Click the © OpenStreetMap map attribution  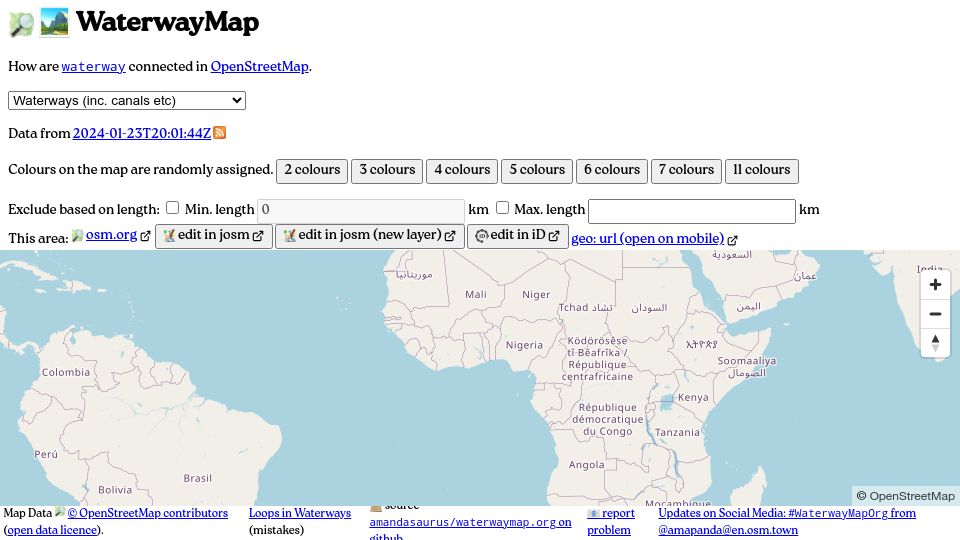point(906,496)
